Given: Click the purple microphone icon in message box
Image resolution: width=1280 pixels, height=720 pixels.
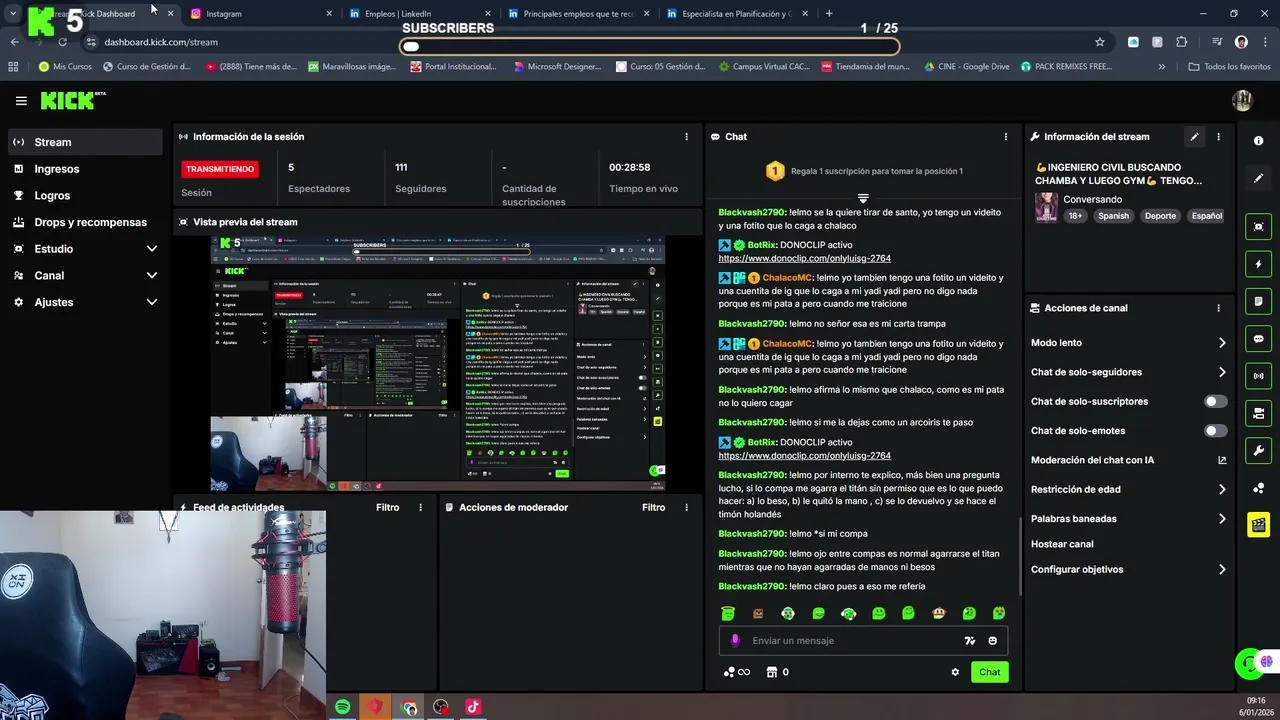Looking at the screenshot, I should pyautogui.click(x=735, y=641).
